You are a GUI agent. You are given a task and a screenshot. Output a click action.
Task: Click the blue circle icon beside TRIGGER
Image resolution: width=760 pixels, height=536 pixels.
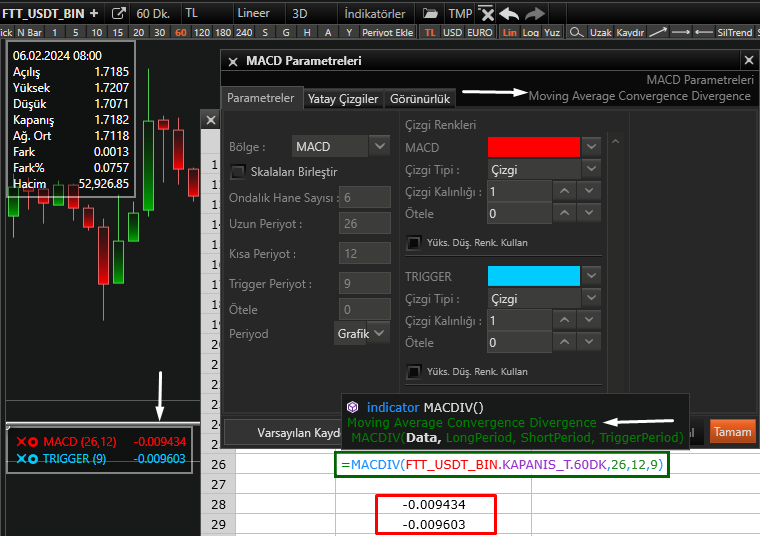click(33, 459)
